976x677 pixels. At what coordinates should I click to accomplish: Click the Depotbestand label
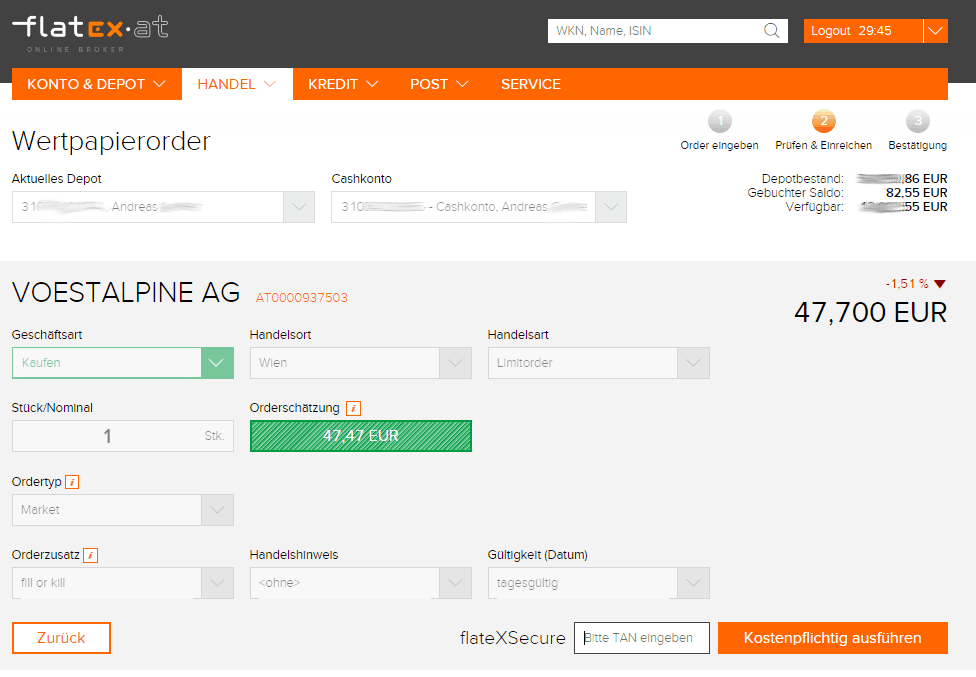point(802,179)
